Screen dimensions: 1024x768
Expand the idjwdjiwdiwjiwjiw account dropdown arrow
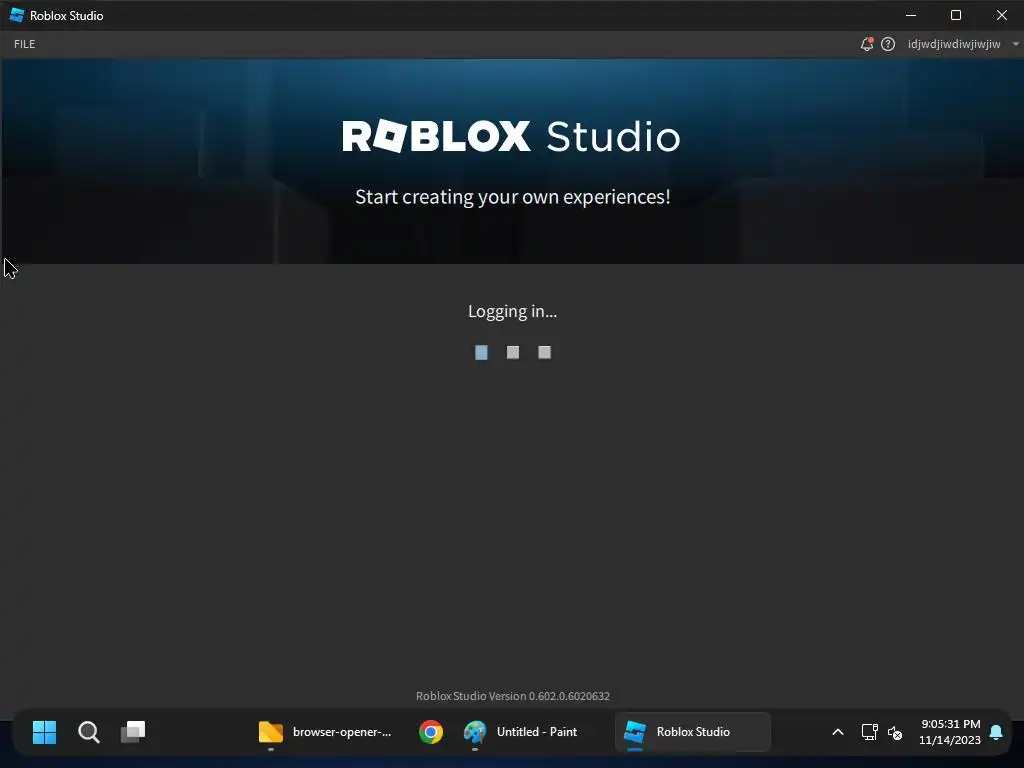(1016, 44)
